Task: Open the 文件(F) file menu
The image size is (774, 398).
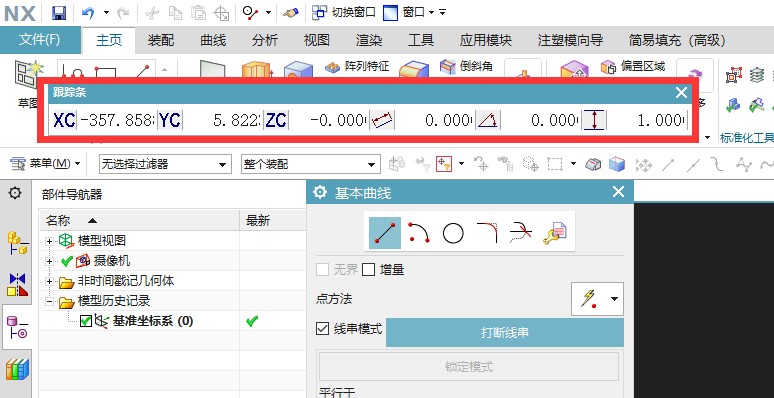Action: coord(39,40)
